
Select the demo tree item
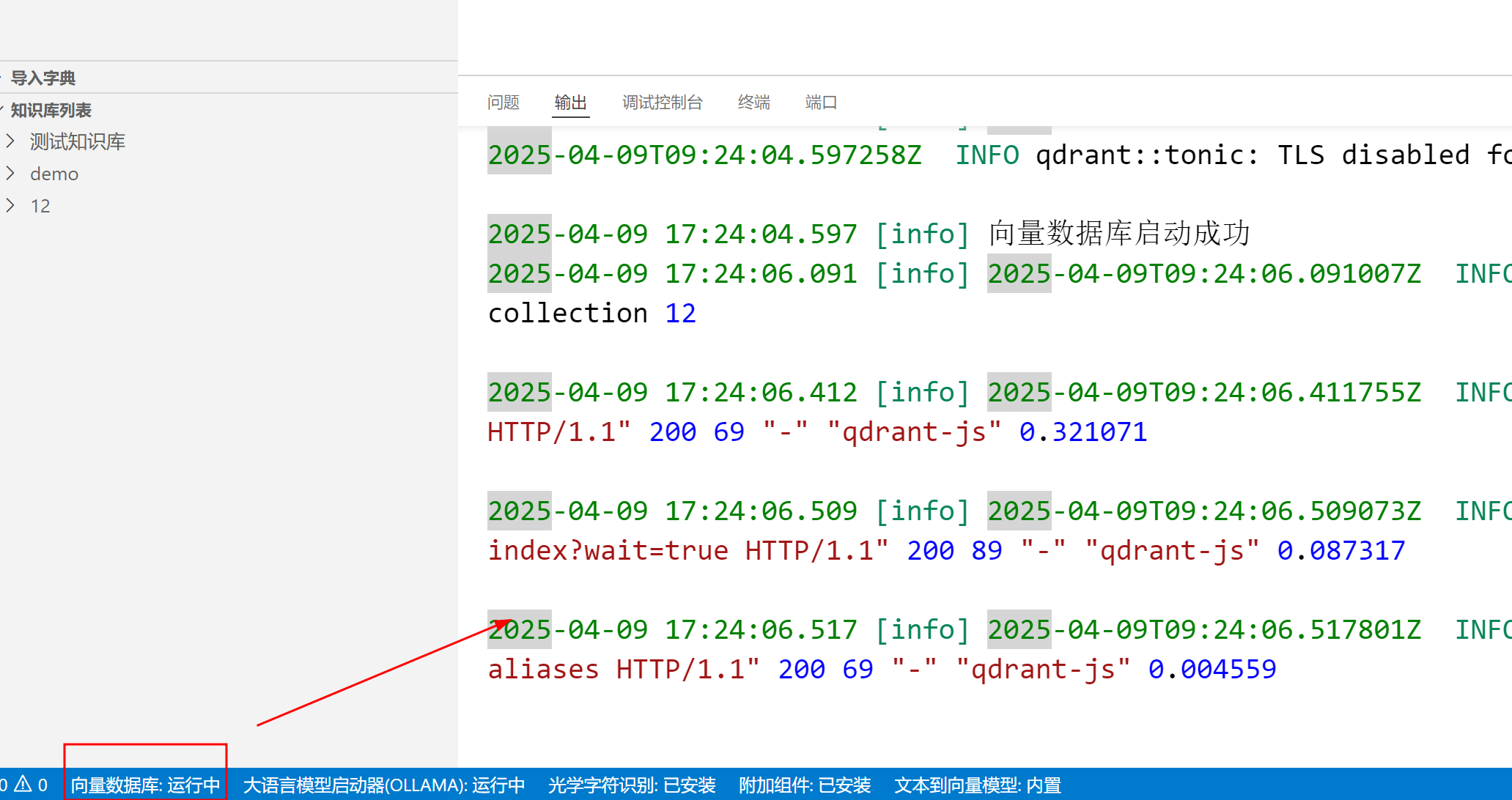(x=54, y=174)
